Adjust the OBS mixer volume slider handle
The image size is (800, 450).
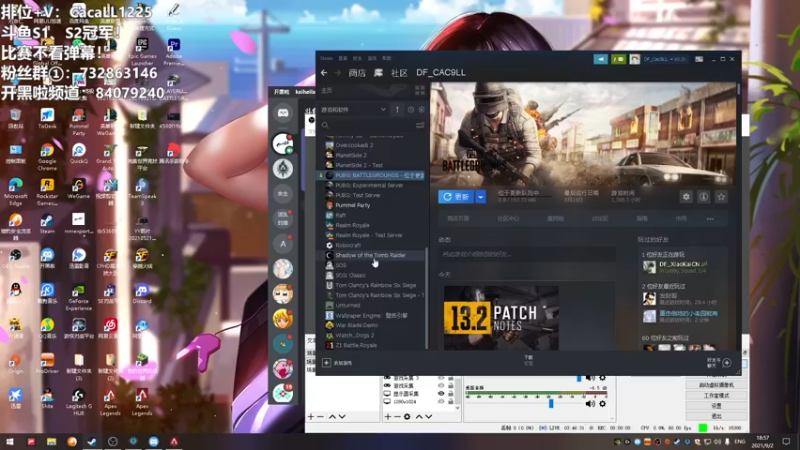tap(551, 404)
